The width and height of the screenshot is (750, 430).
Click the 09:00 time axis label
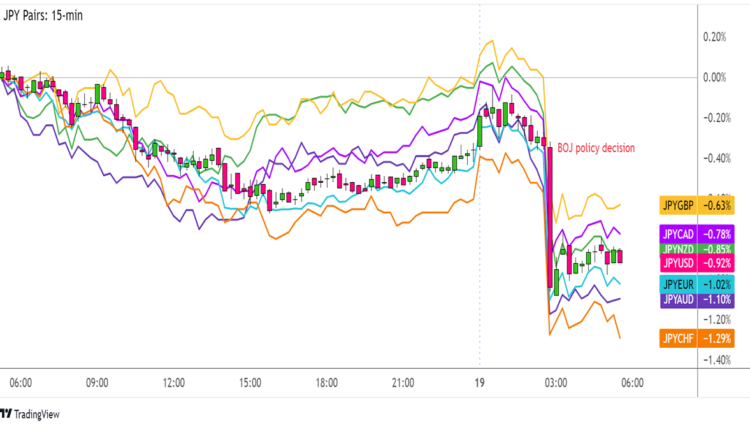click(96, 383)
